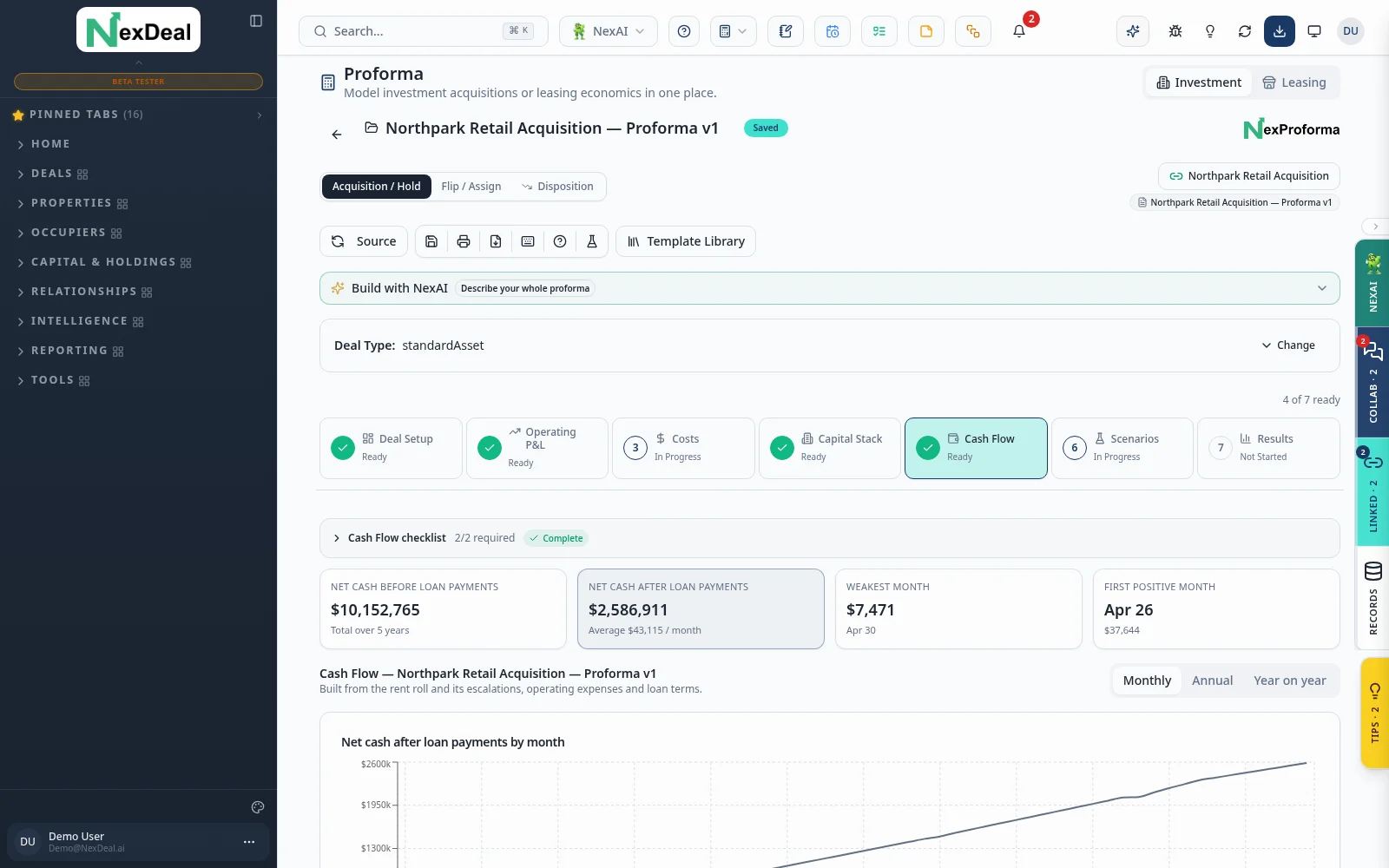Screen dimensions: 1389x868
Task: Open the linked Northpark Retail Acquisition deal
Action: [x=1248, y=176]
